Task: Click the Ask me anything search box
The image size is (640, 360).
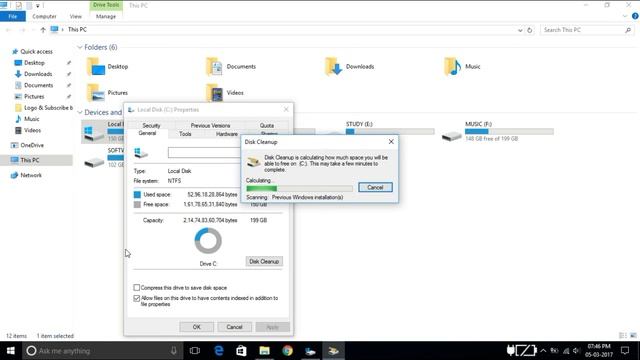Action: (x=103, y=351)
